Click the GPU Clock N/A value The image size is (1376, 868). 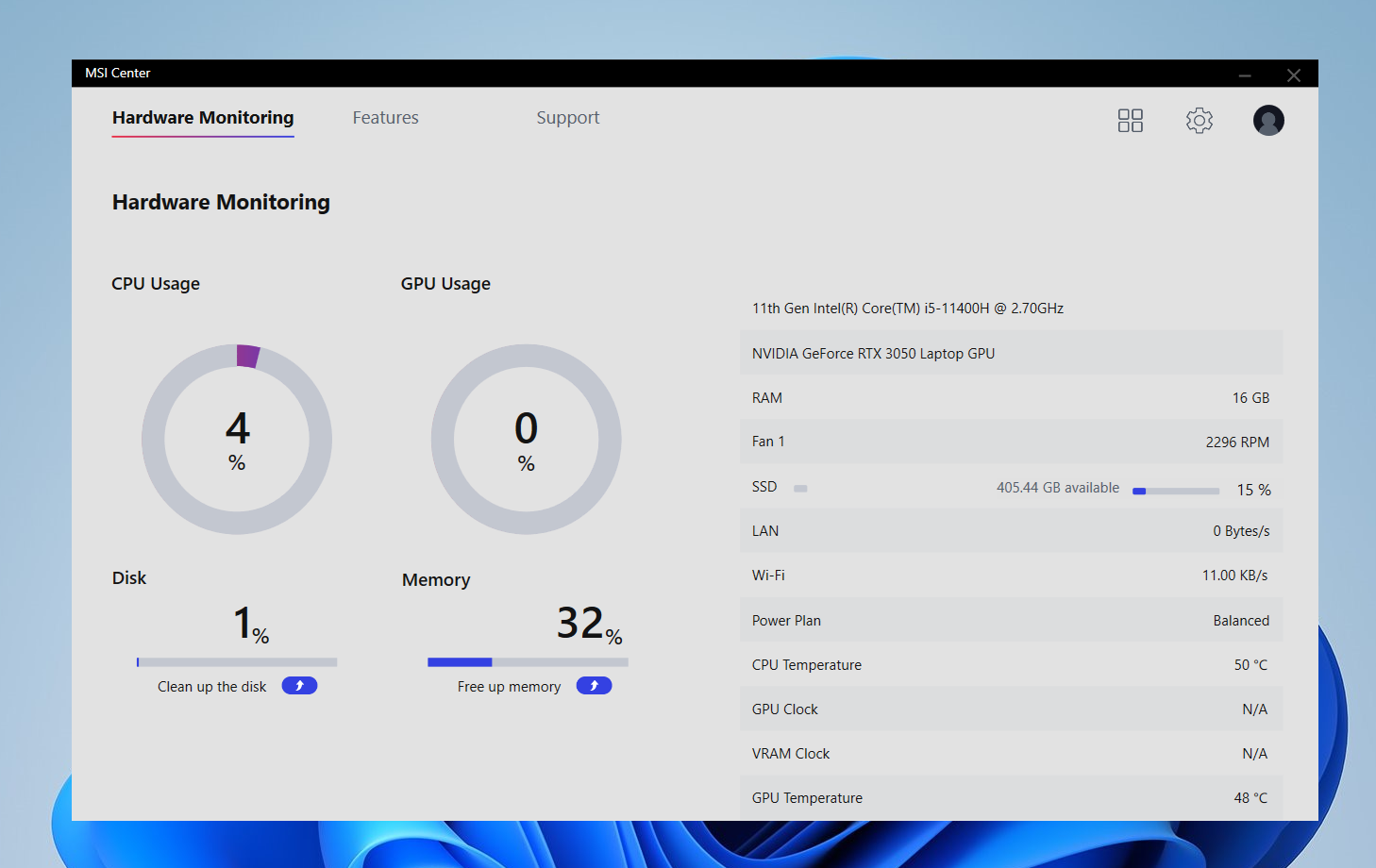click(x=1254, y=709)
